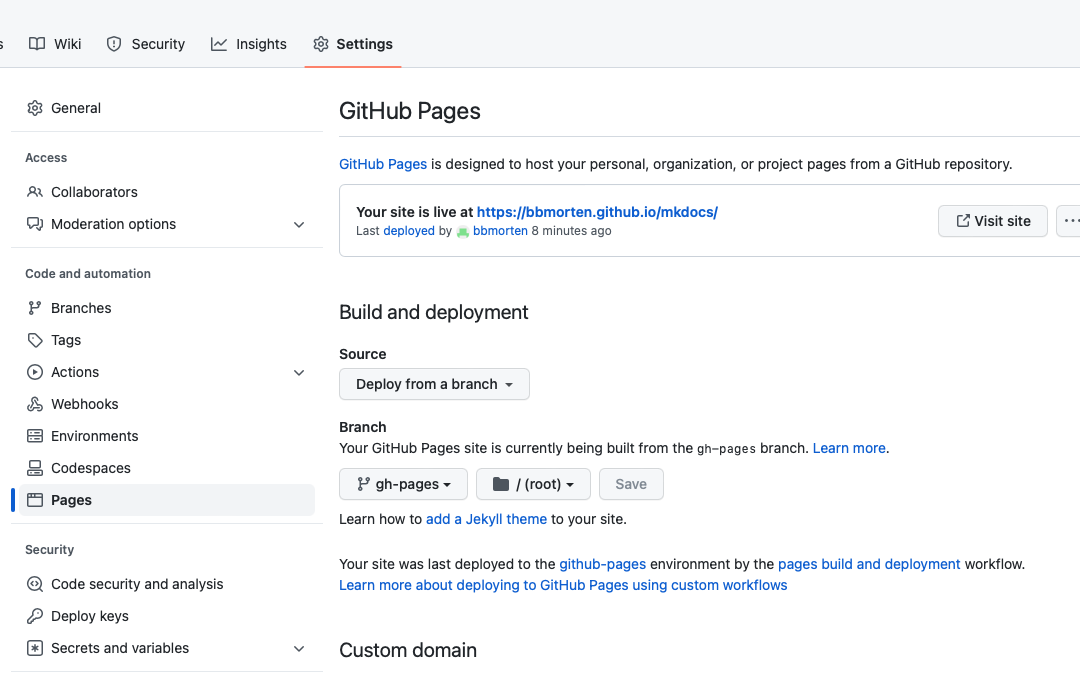Click the Code security magnifier-shield icon

tap(35, 584)
